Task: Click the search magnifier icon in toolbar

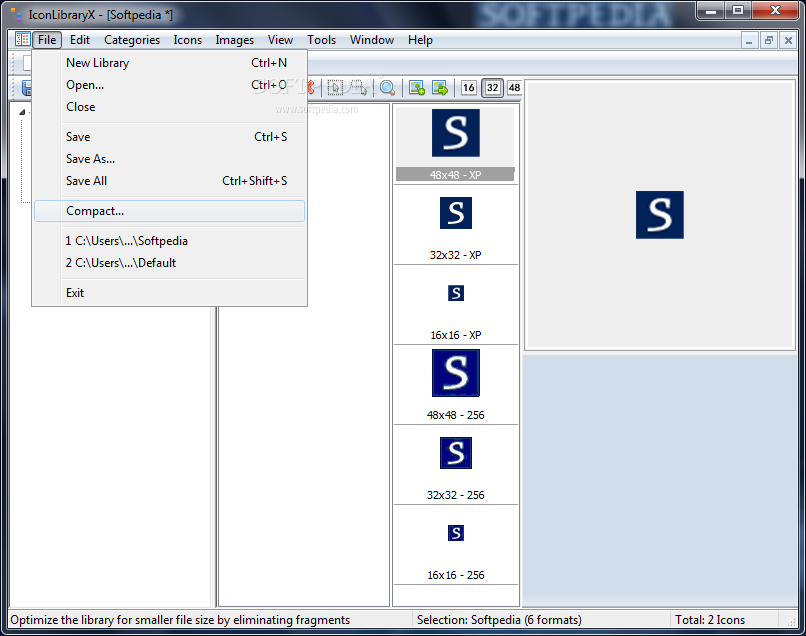Action: pyautogui.click(x=388, y=88)
